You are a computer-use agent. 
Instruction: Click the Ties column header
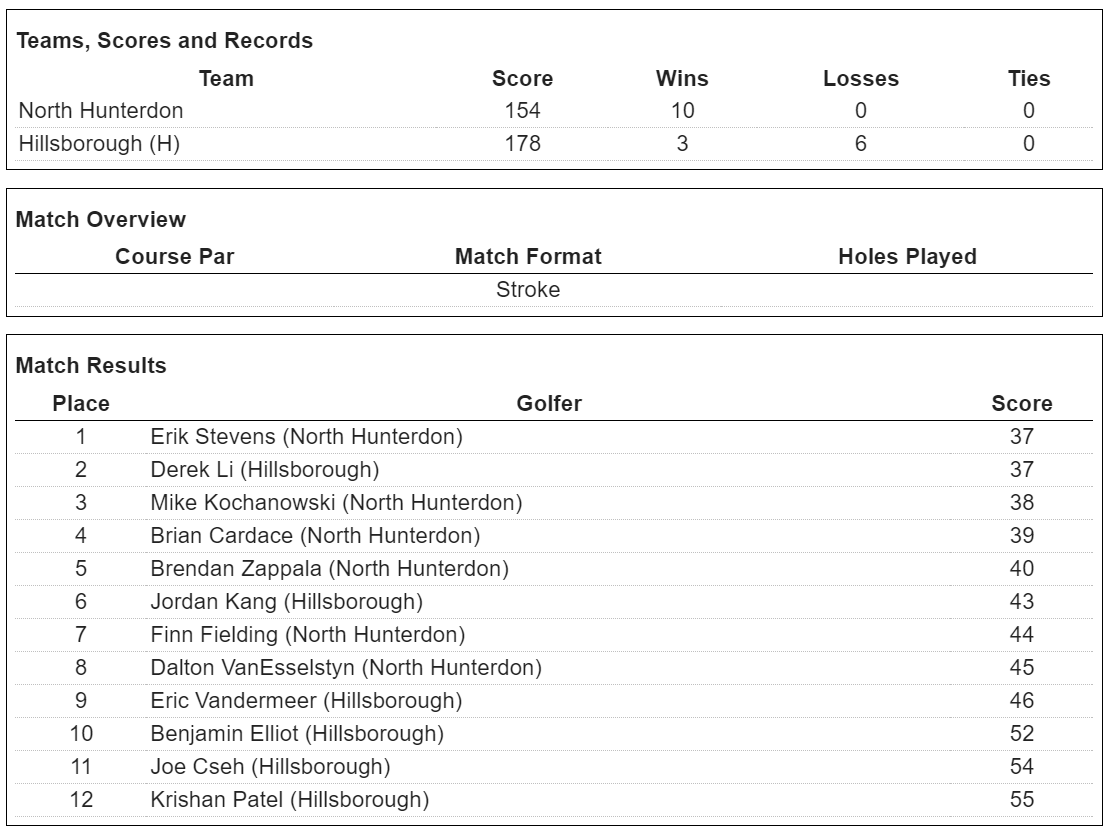point(1029,78)
